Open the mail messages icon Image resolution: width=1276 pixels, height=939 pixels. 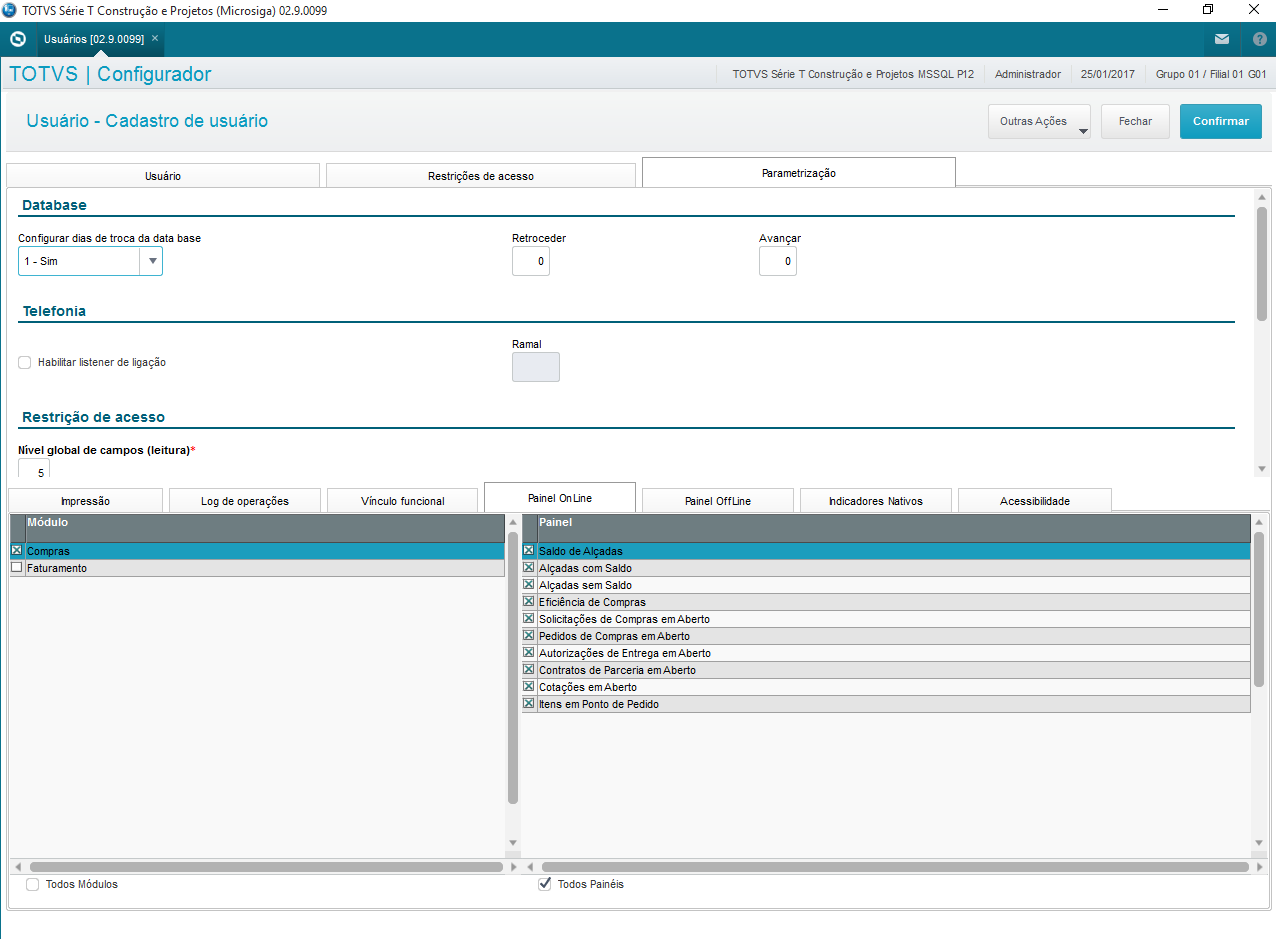[x=1222, y=39]
